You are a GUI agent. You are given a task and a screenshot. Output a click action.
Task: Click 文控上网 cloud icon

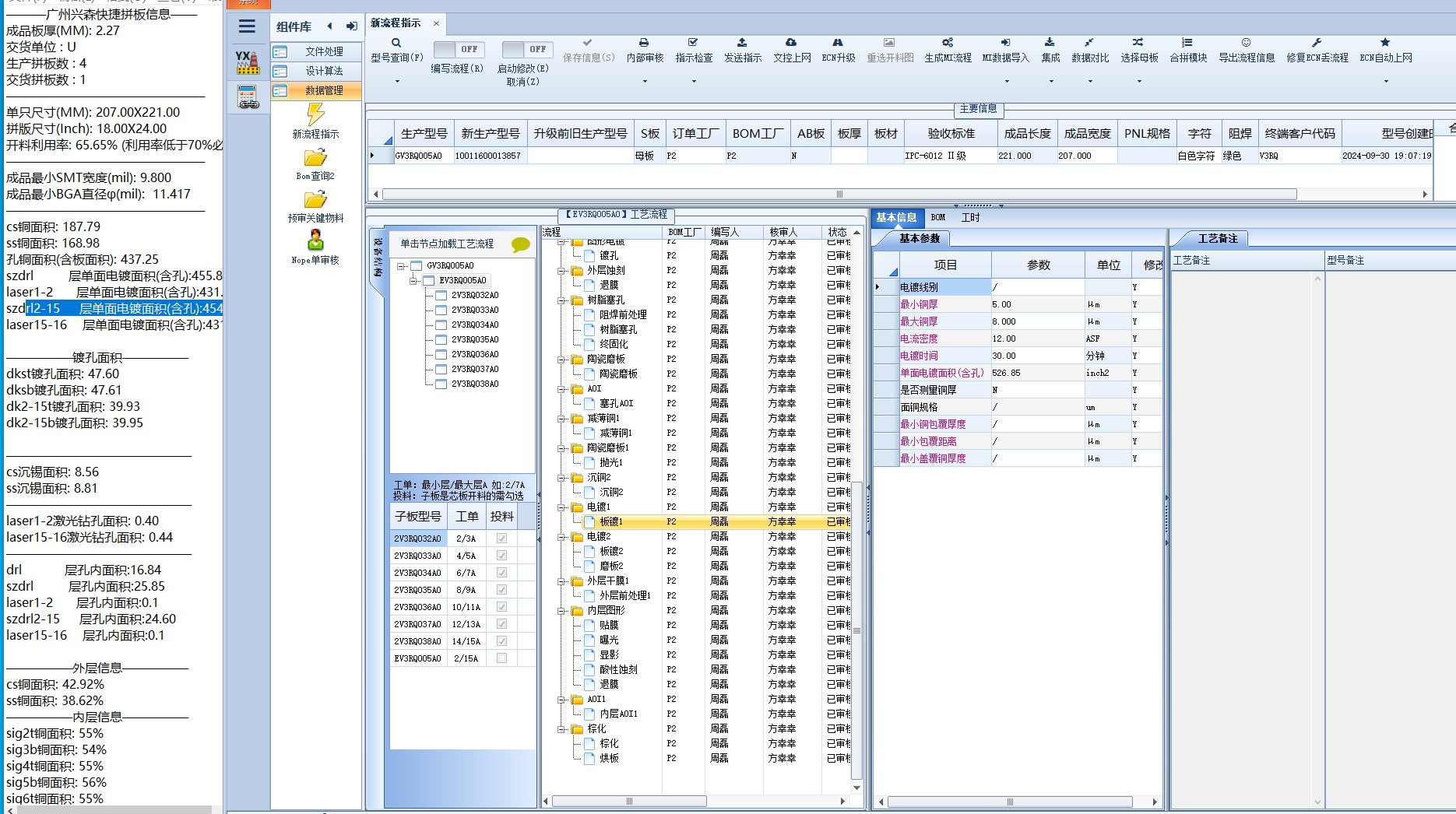791,43
